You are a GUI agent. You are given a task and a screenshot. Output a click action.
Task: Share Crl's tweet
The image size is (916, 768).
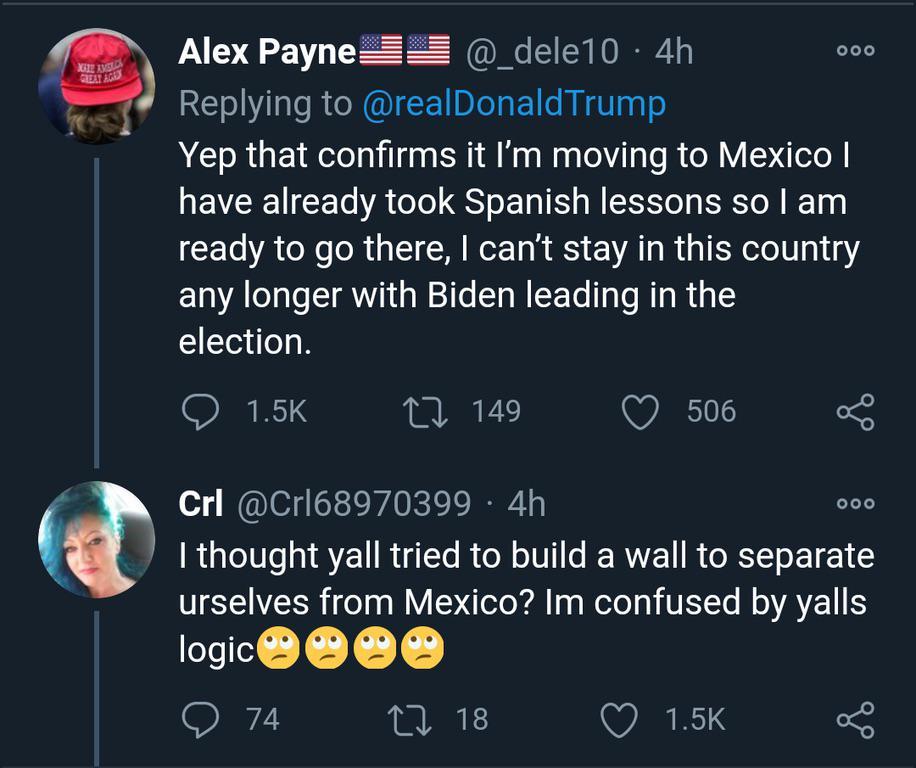tap(855, 719)
